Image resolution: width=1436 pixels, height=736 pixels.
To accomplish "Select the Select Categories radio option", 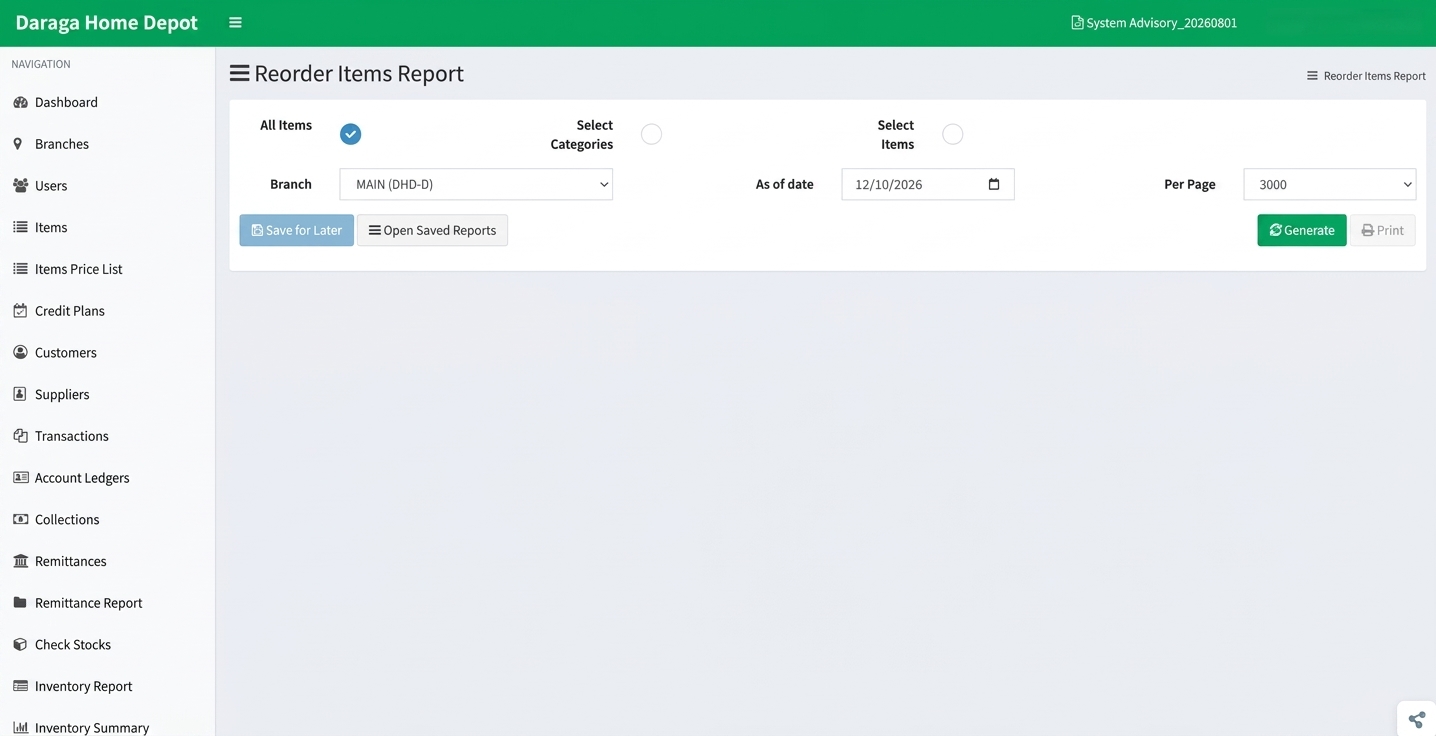I will pyautogui.click(x=651, y=134).
